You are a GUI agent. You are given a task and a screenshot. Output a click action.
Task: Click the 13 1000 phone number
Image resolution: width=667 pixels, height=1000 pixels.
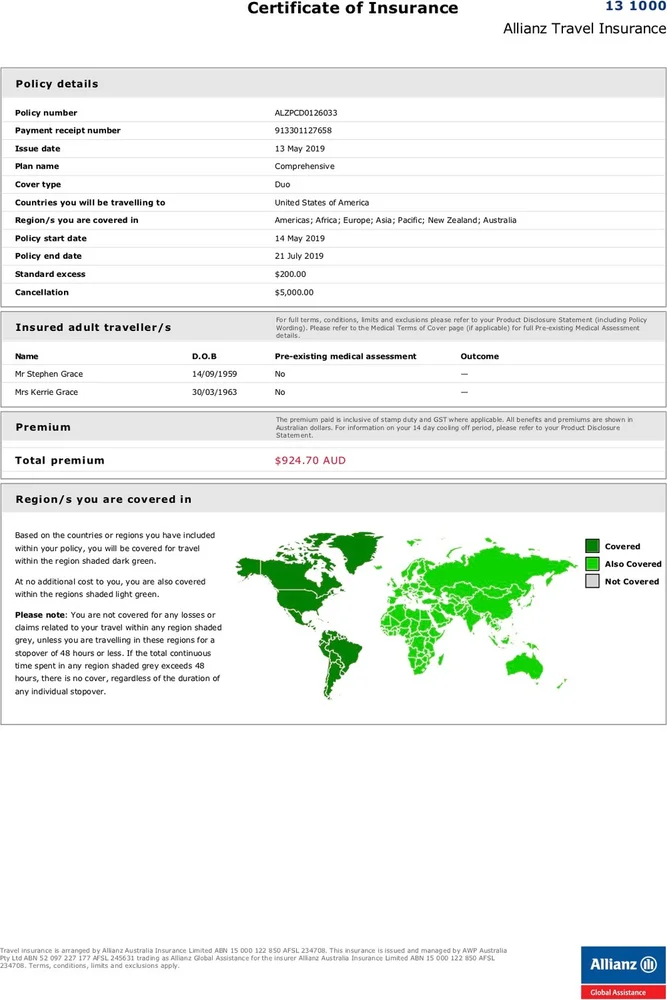coord(635,7)
